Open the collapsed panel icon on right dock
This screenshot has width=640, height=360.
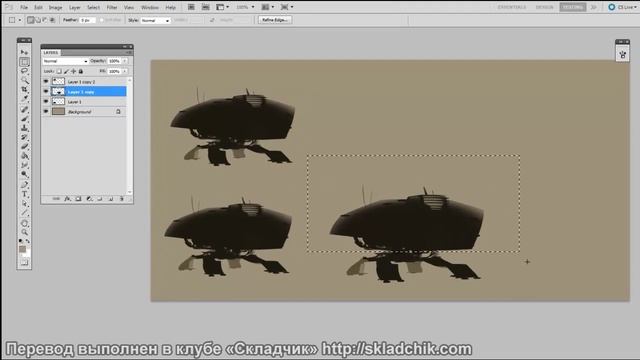click(x=622, y=55)
